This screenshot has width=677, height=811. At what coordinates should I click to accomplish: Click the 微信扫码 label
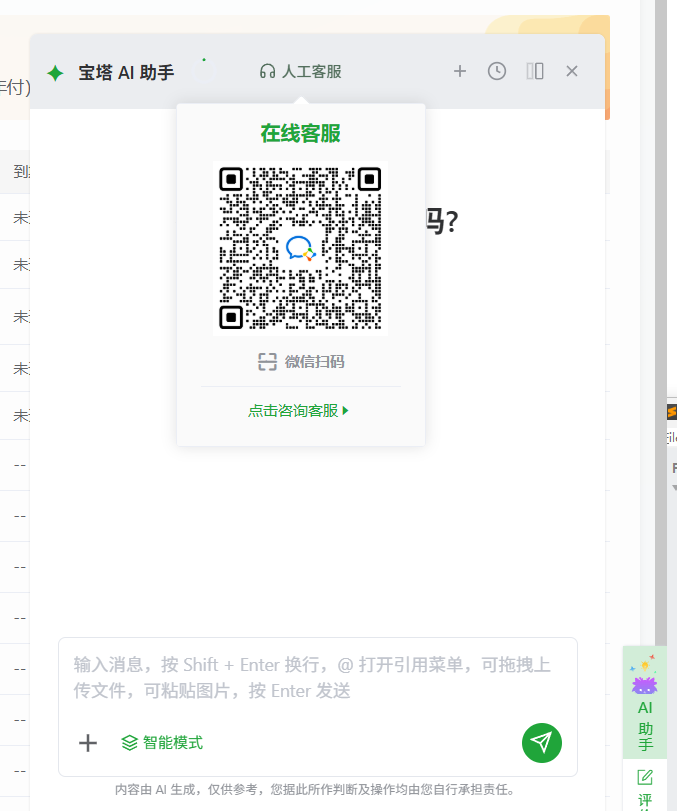pos(314,362)
